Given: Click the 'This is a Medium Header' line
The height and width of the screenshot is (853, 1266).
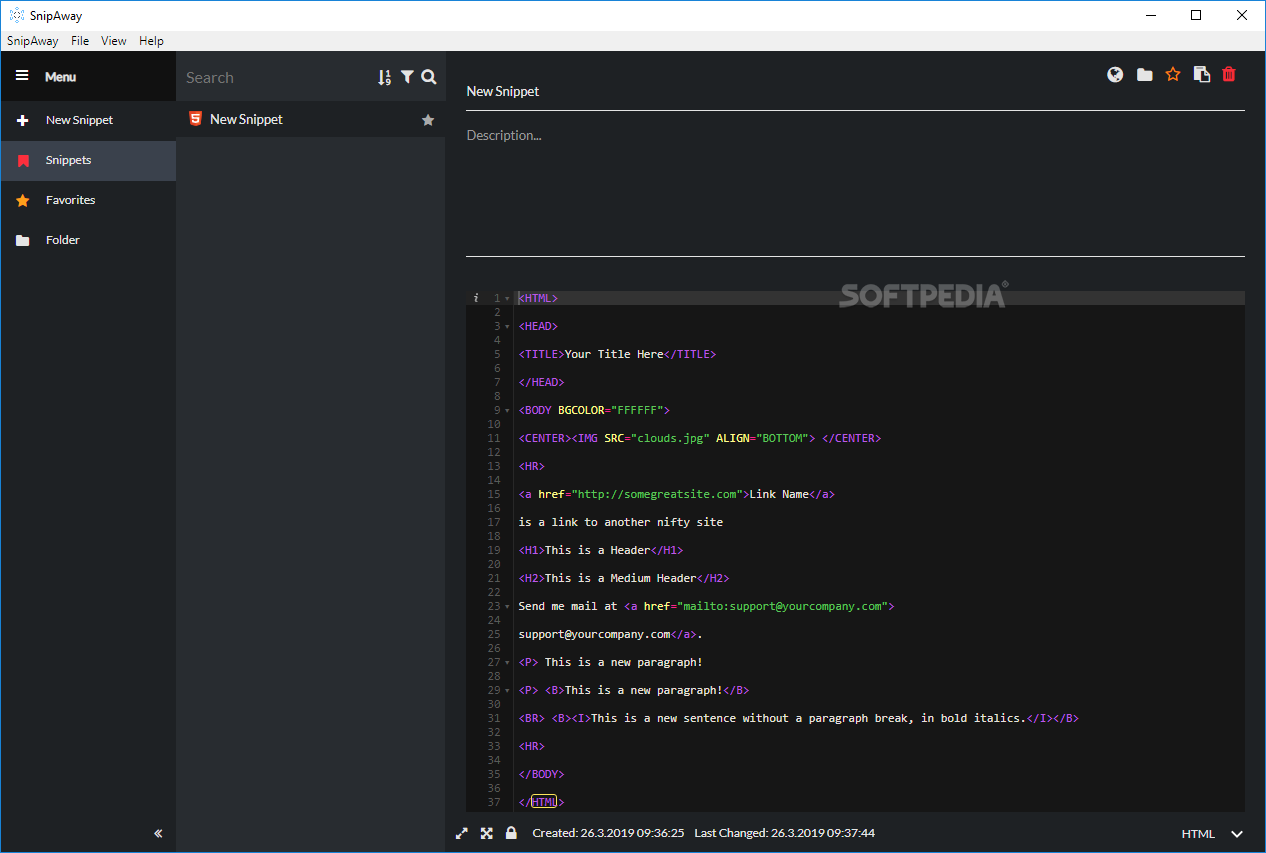Looking at the screenshot, I should pos(624,578).
